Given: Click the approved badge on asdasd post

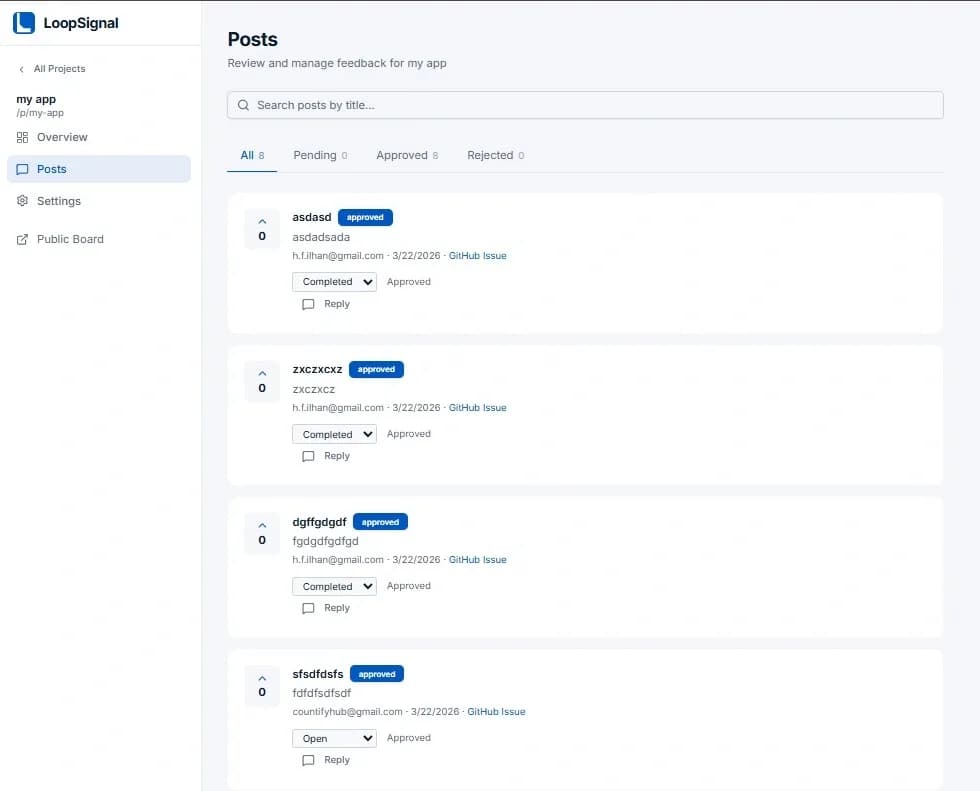Looking at the screenshot, I should click(365, 217).
